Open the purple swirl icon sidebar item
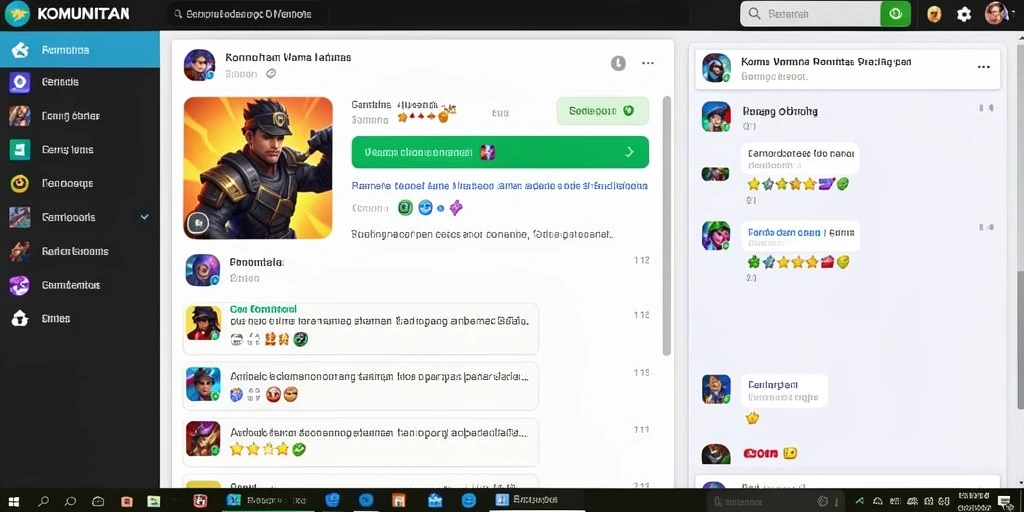 (x=20, y=285)
